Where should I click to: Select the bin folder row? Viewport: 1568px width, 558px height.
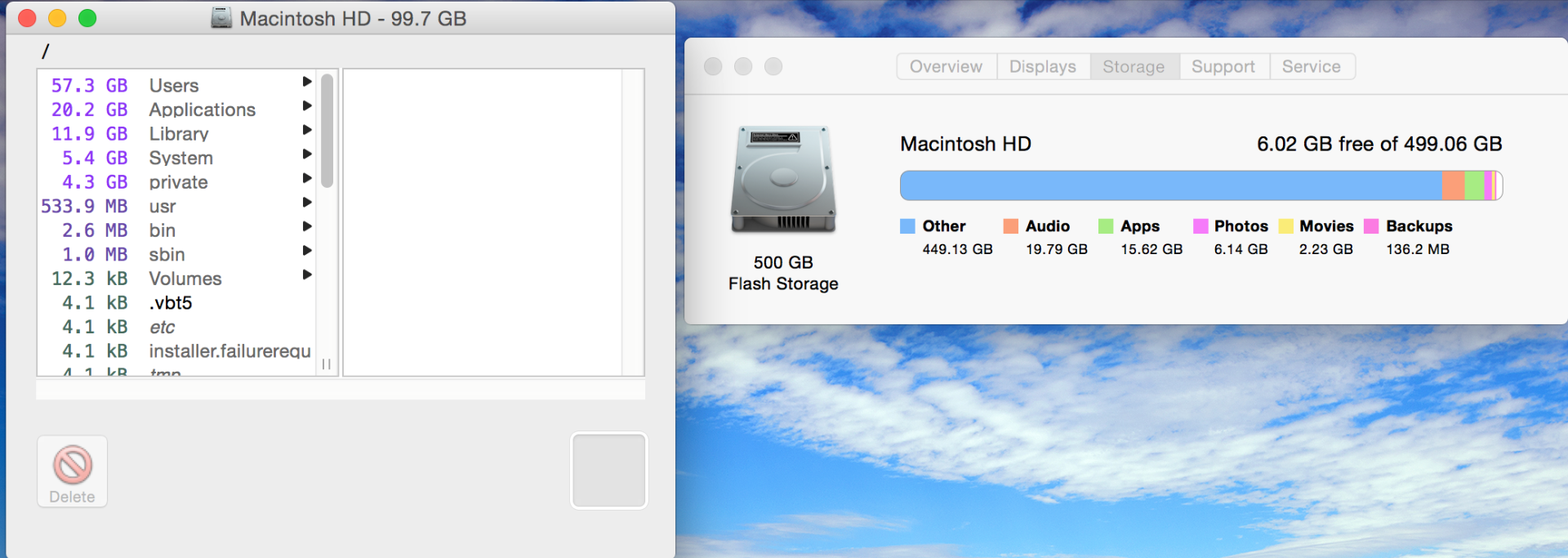click(x=176, y=230)
